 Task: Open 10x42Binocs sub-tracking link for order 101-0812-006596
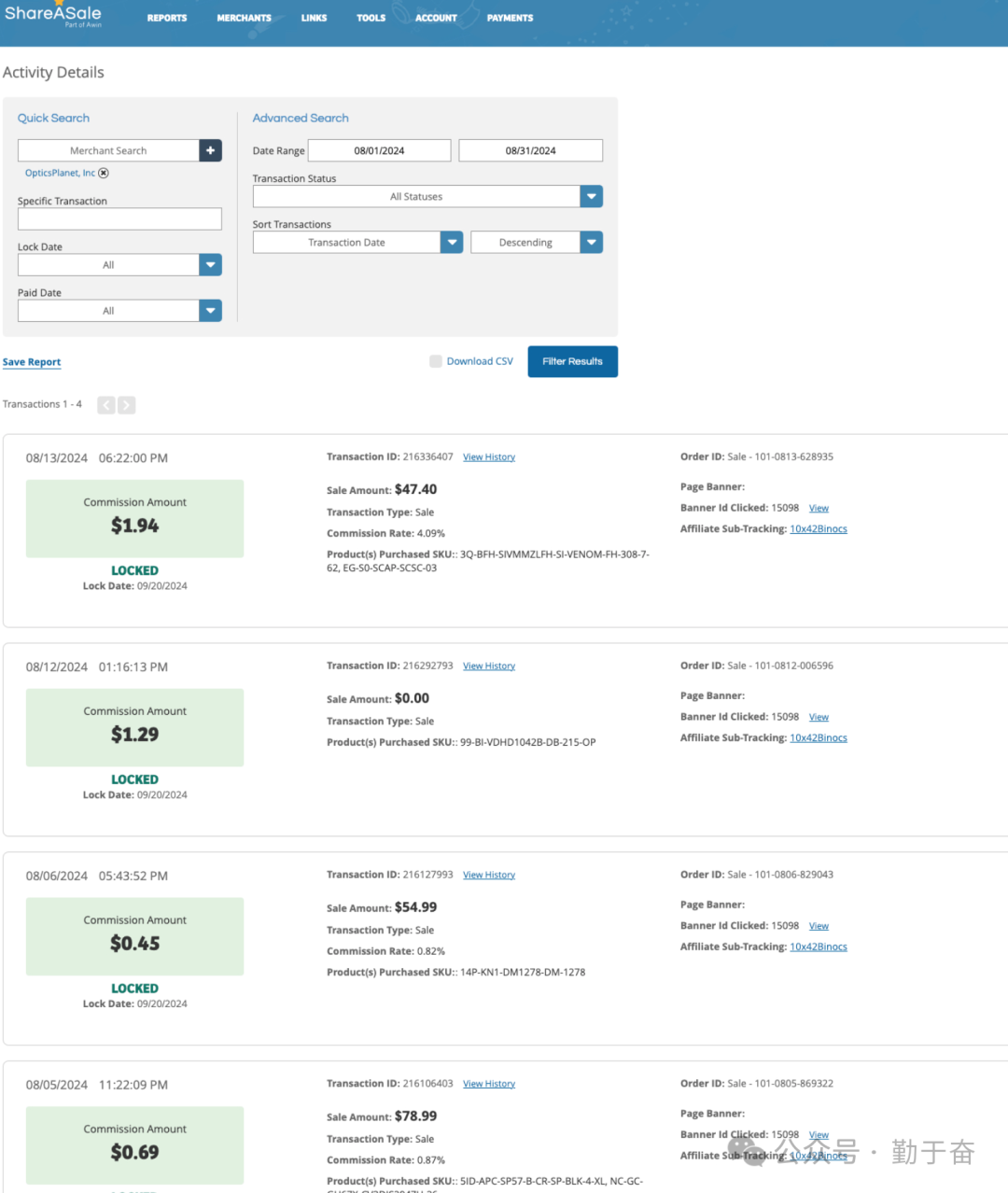click(x=819, y=738)
